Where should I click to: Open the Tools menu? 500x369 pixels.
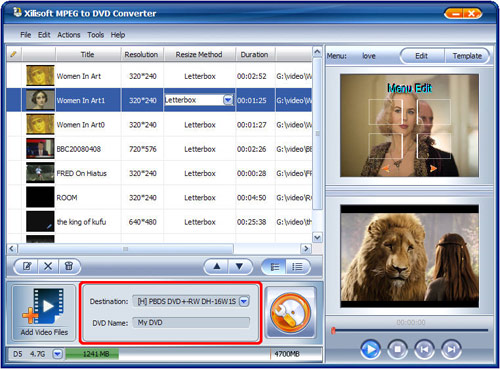point(96,35)
